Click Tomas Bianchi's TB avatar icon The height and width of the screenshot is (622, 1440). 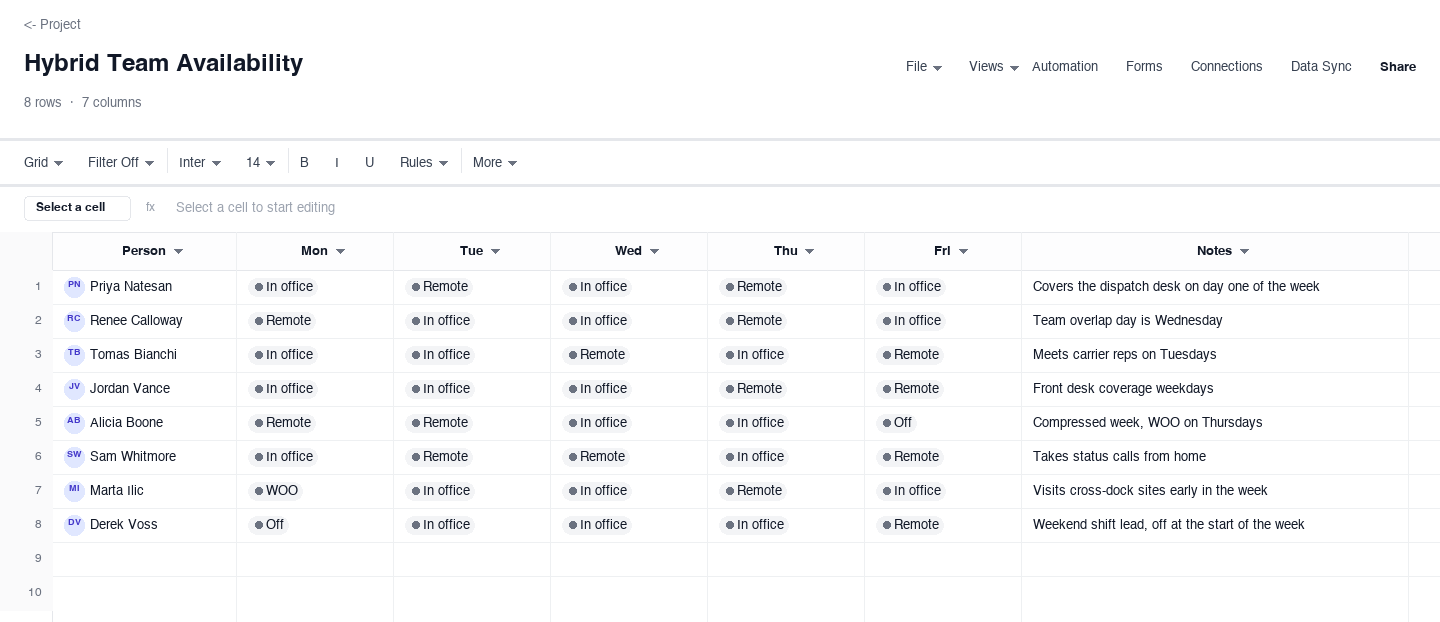[74, 355]
